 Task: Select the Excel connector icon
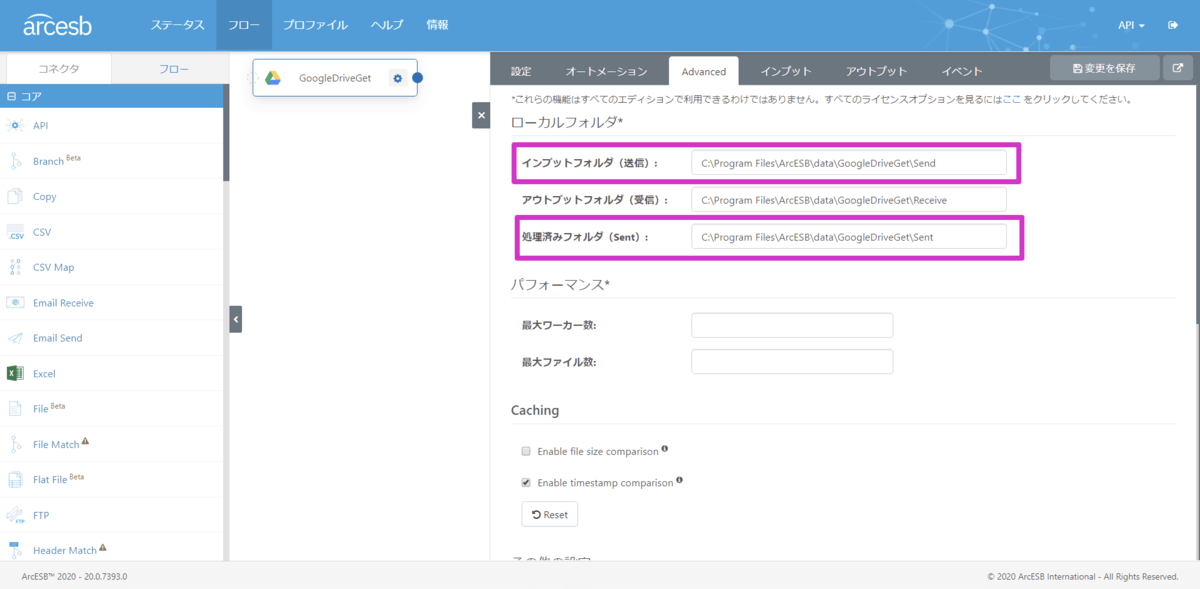[x=15, y=373]
